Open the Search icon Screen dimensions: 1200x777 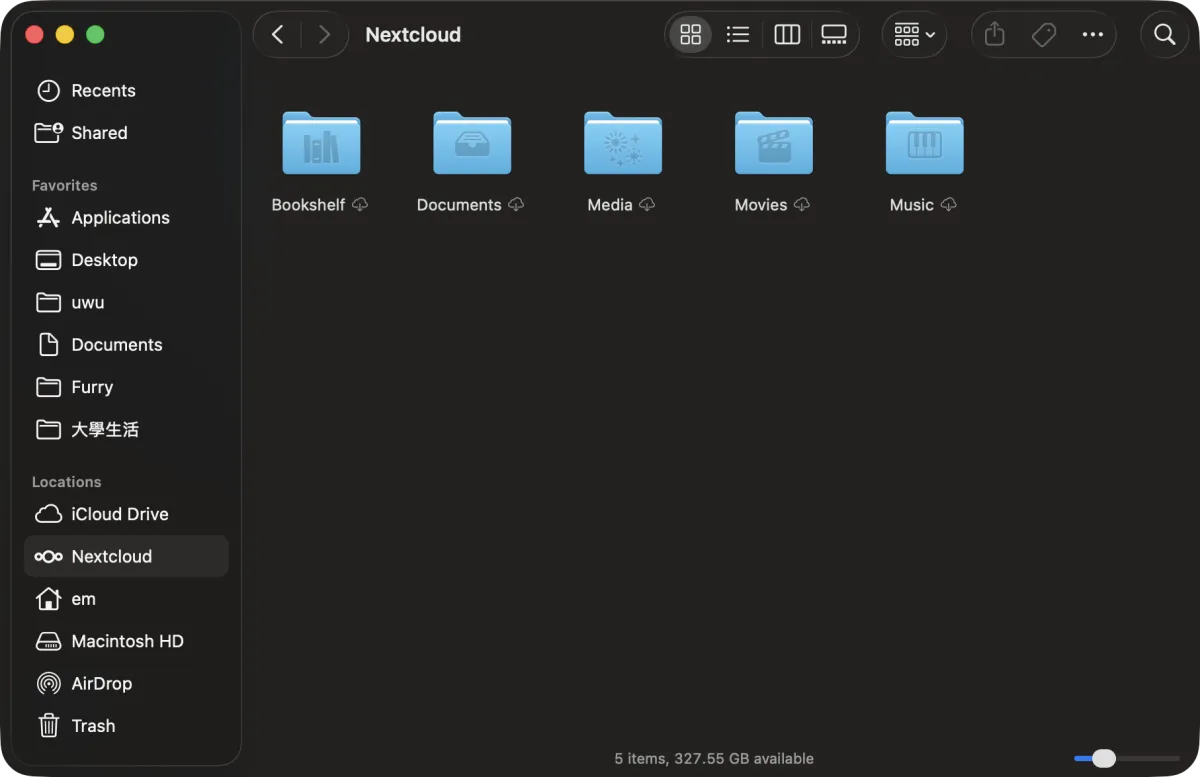pos(1164,34)
